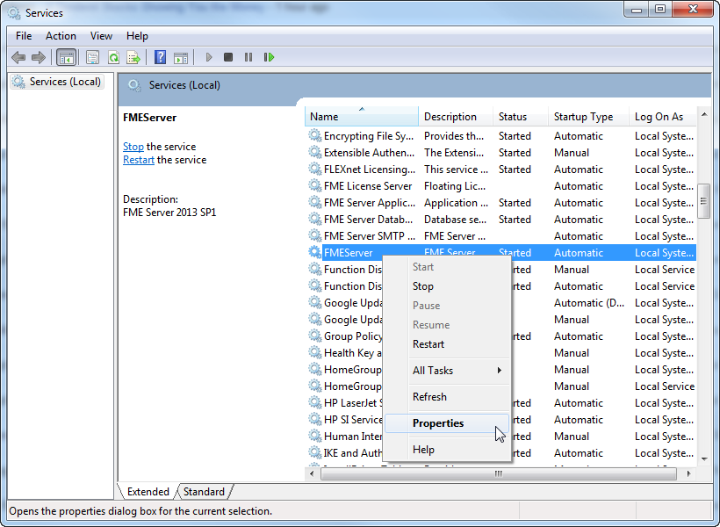This screenshot has width=720, height=527.
Task: Select Restart from the context menu
Action: [x=428, y=344]
